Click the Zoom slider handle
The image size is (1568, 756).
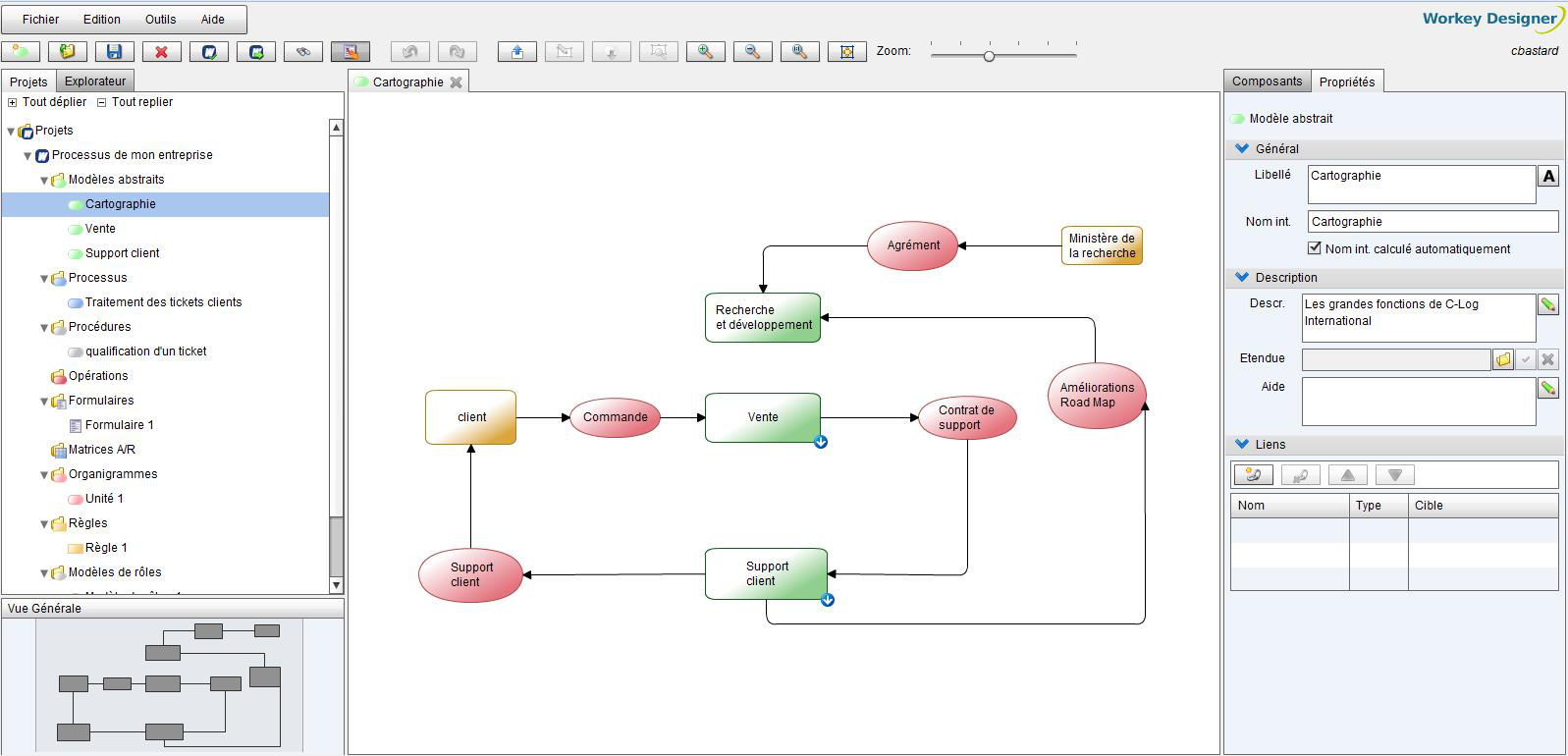click(x=989, y=56)
